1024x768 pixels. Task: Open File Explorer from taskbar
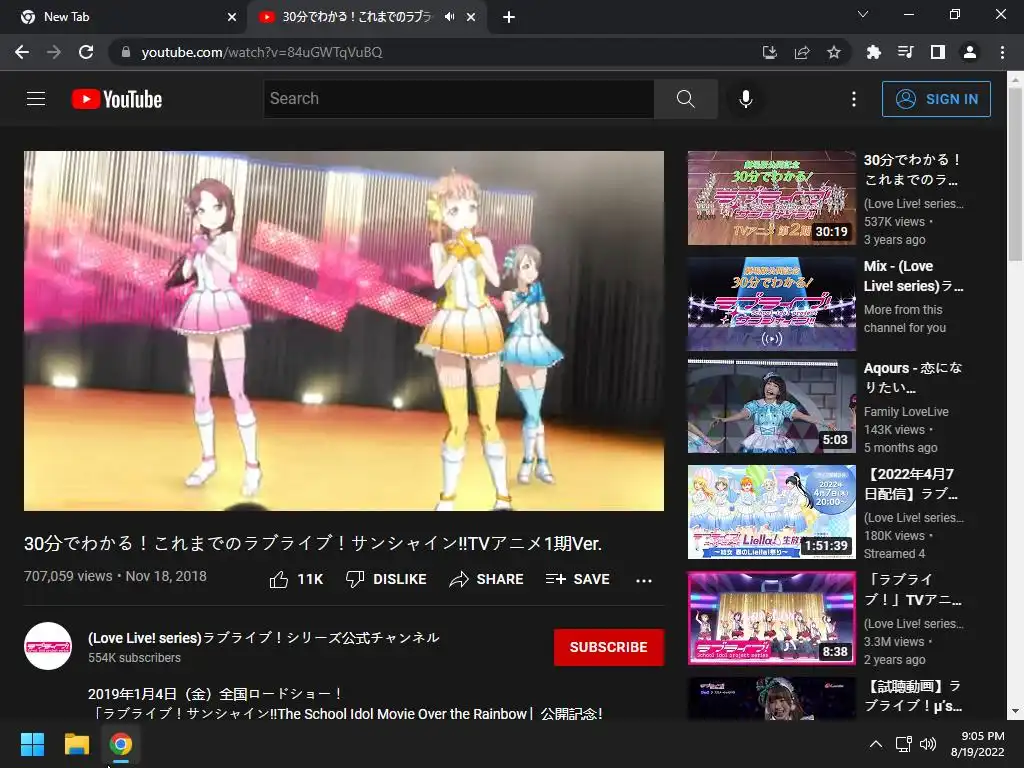76,744
